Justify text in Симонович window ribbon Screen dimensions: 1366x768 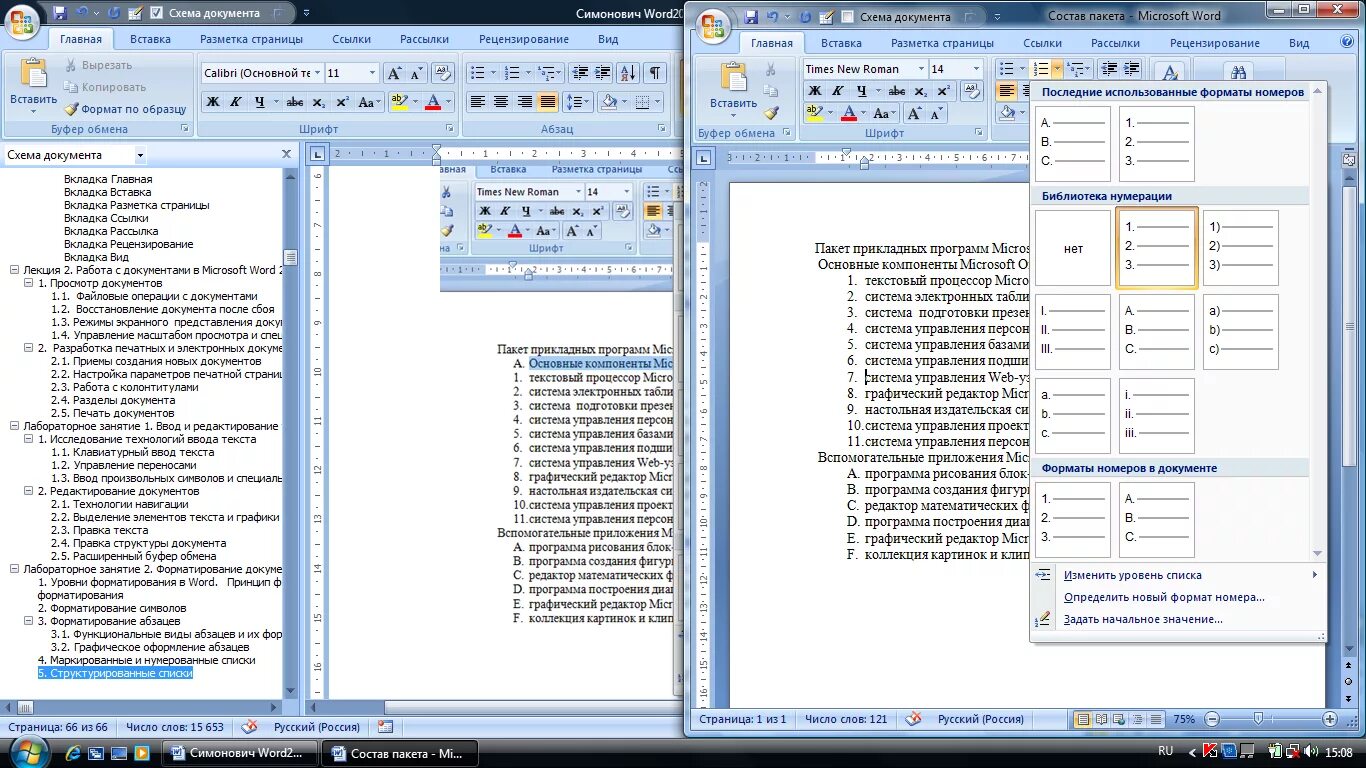[x=548, y=102]
